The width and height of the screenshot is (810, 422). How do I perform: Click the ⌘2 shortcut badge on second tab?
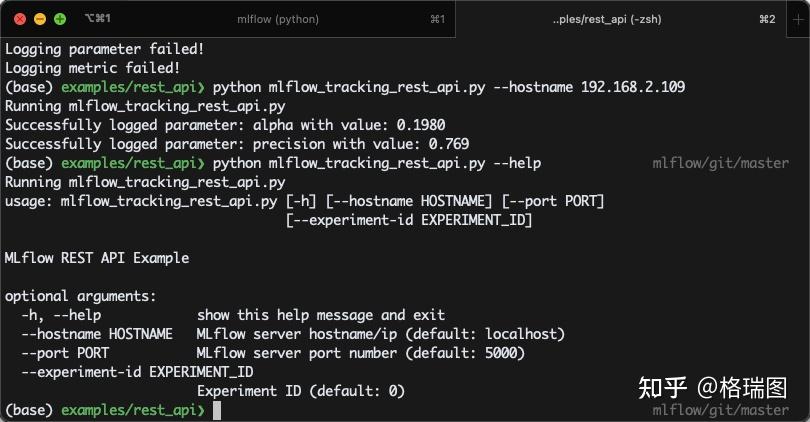coord(767,19)
